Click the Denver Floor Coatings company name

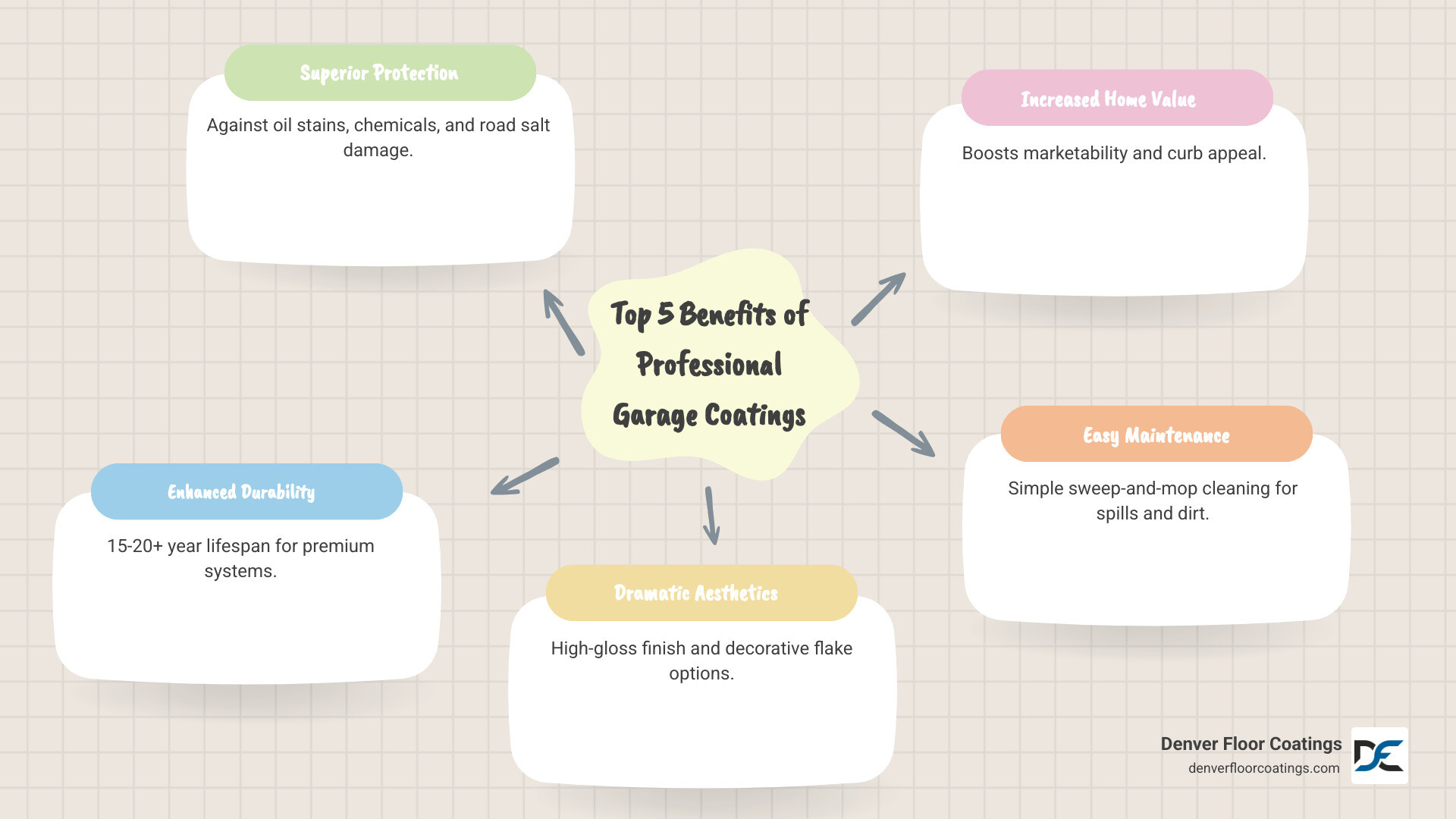[1251, 744]
